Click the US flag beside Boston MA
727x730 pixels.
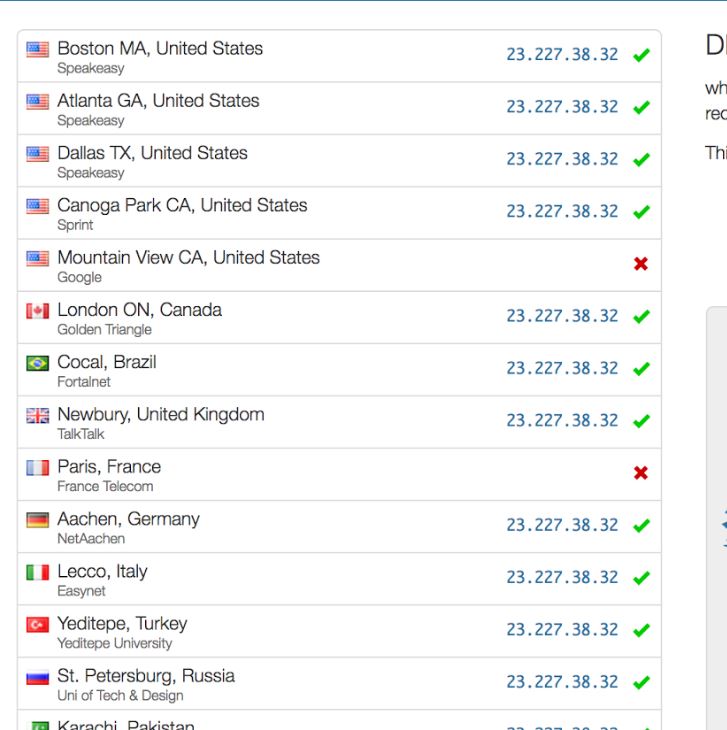(38, 49)
